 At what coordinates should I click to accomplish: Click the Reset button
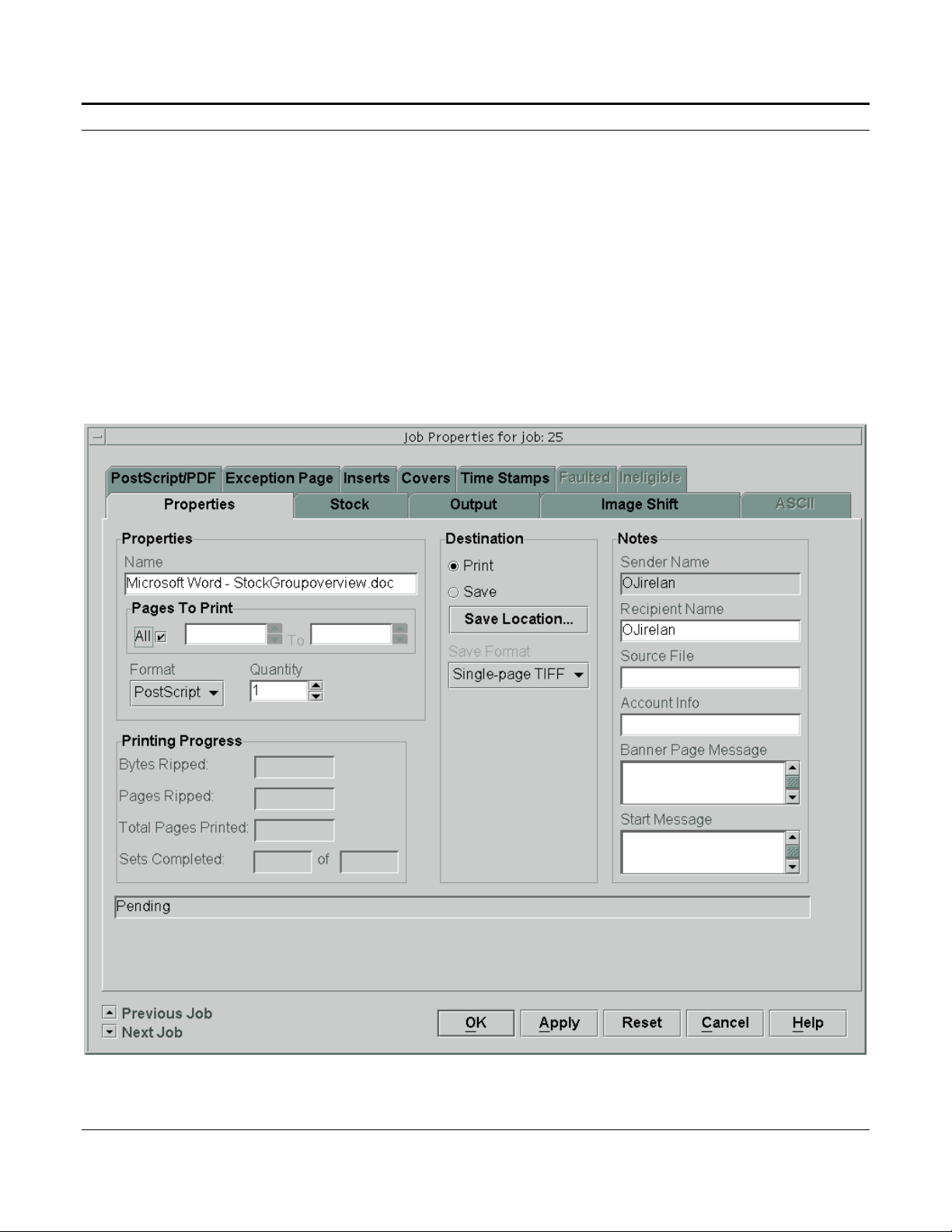(x=642, y=1023)
